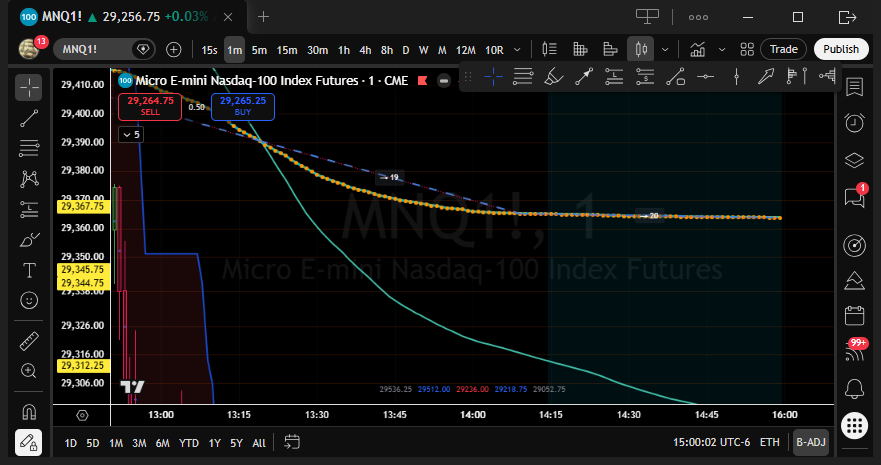The image size is (881, 465).
Task: Select vertical line tool in favorites toolbar
Action: coord(736,76)
